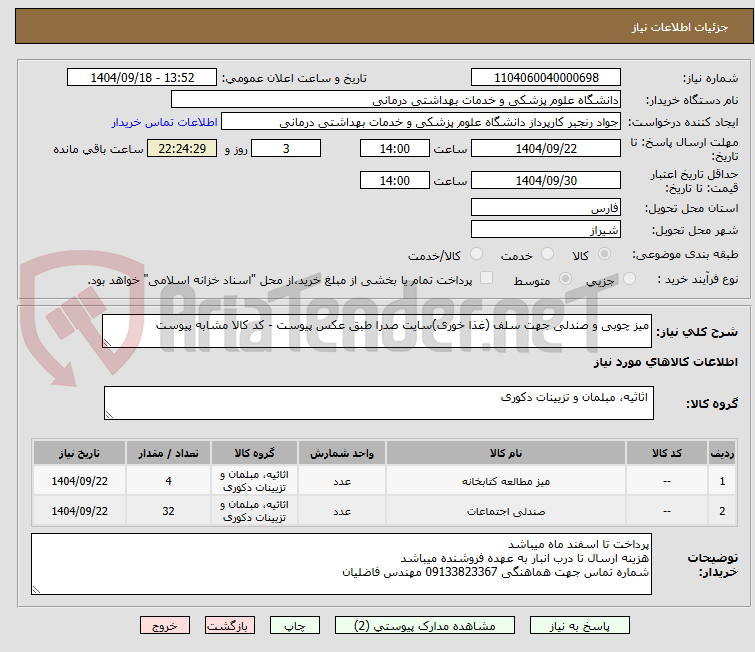Toggle the treasury documents payment checkbox
Viewport: 755px width, 652px height.
coord(487,279)
